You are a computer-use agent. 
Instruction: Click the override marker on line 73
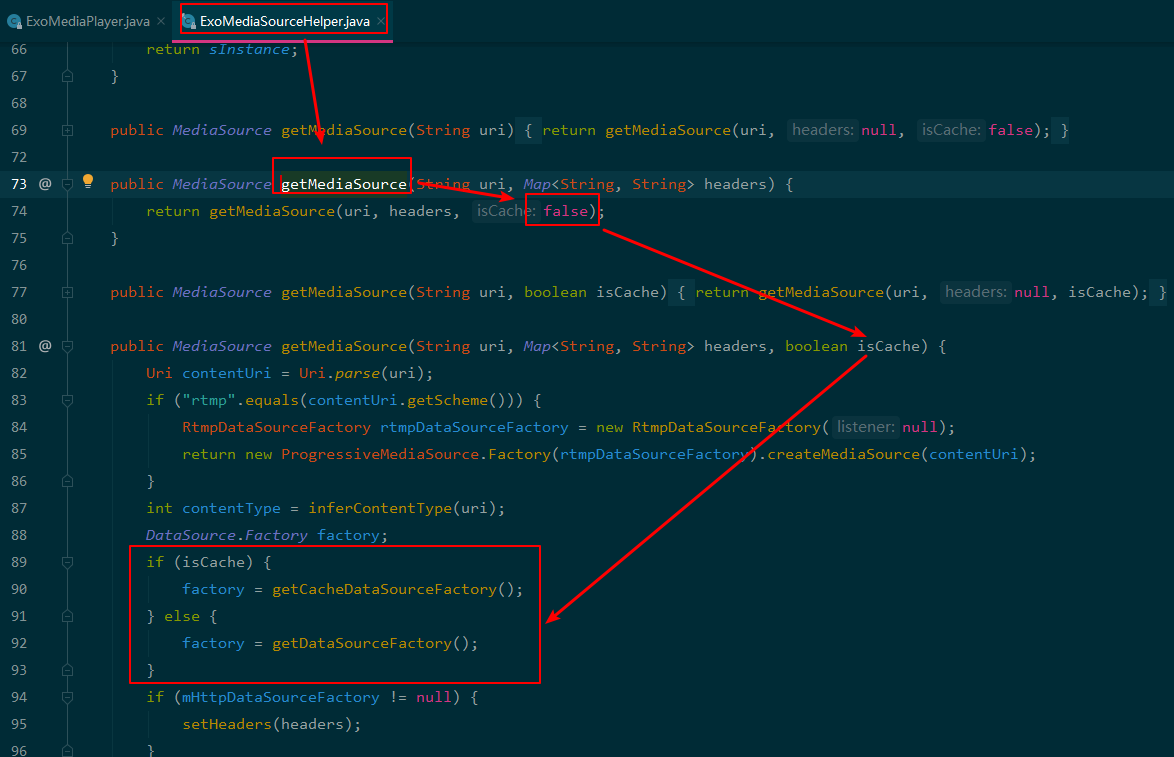45,183
